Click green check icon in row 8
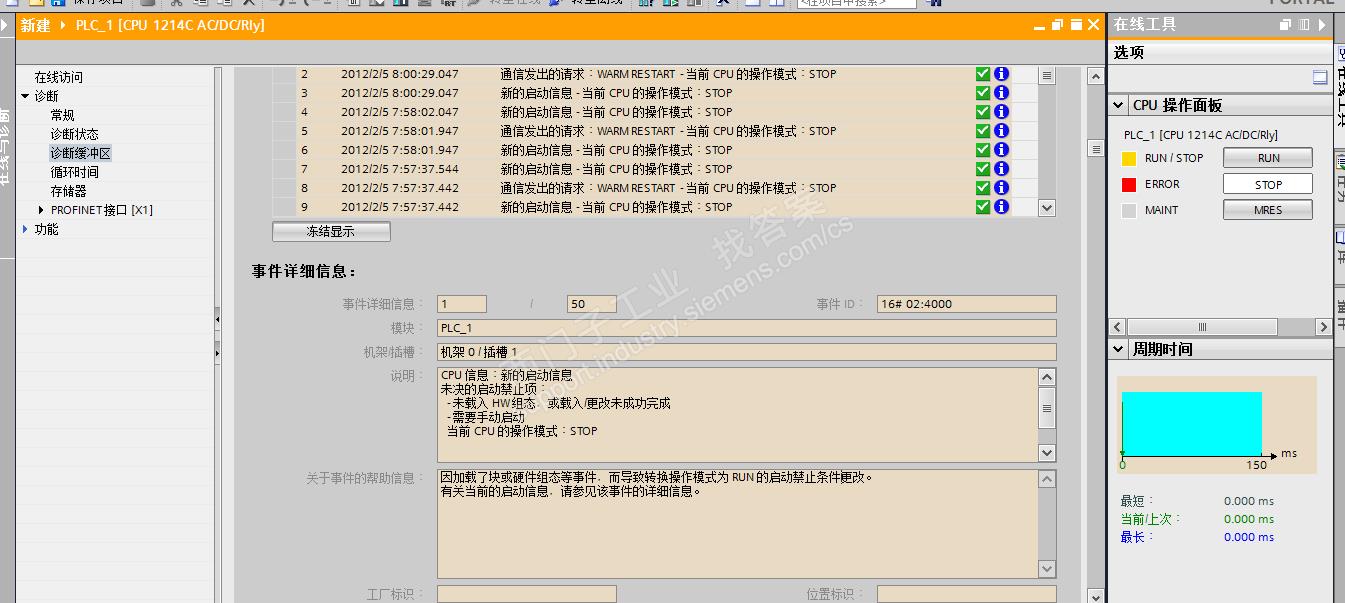1345x603 pixels. [x=983, y=188]
